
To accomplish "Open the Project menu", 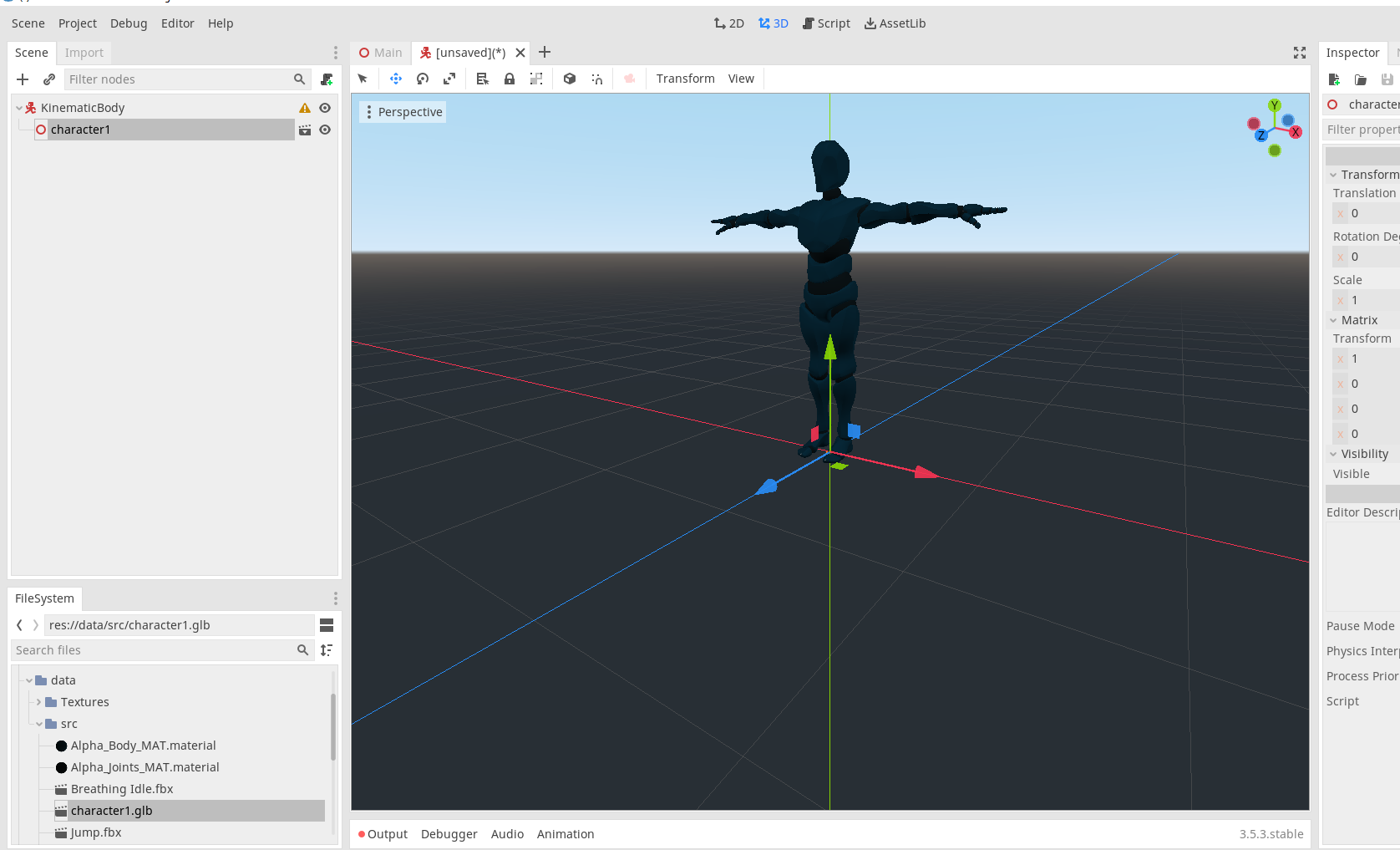I will click(x=78, y=23).
